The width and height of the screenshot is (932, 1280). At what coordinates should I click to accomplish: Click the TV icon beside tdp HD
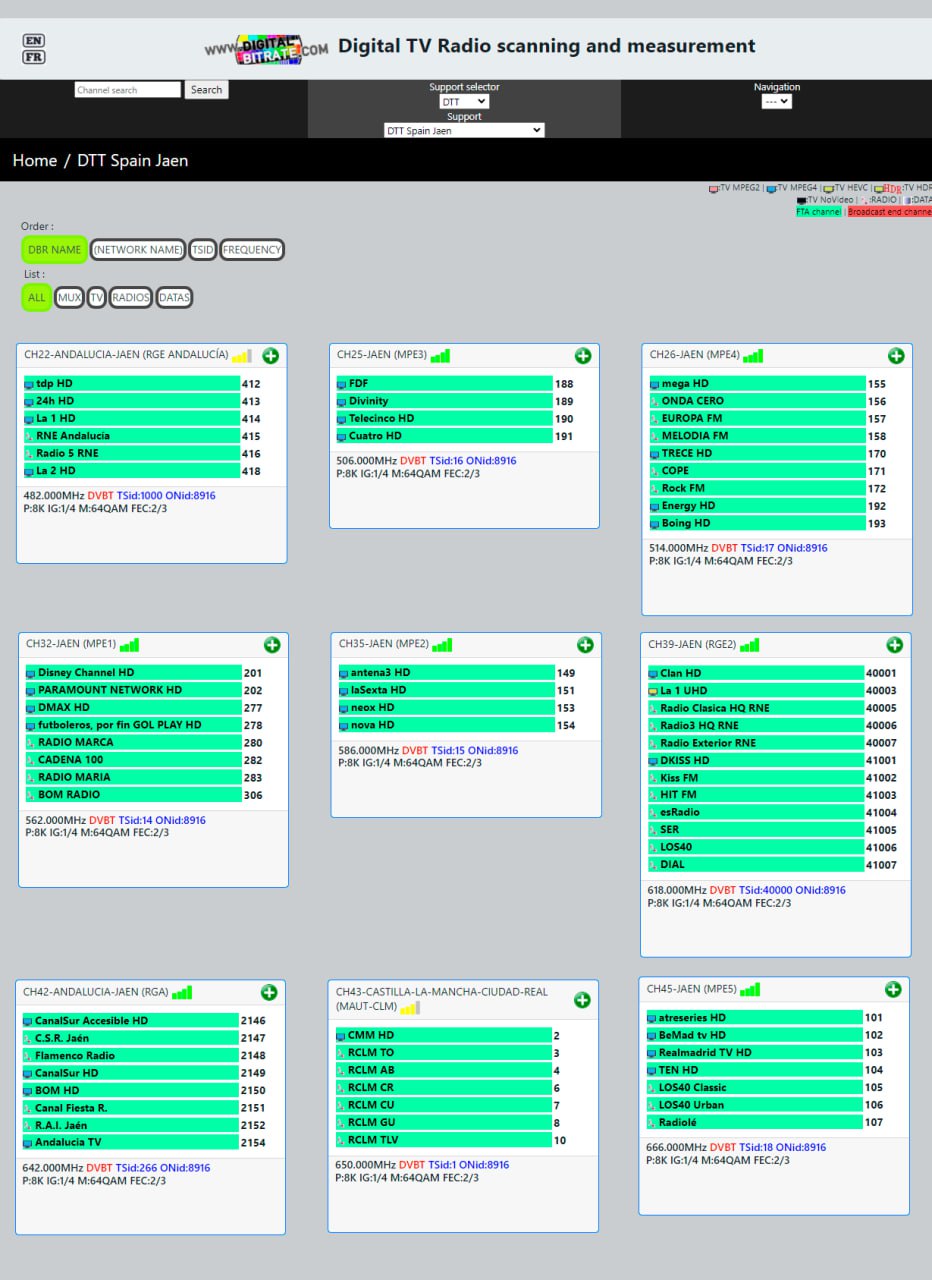tap(29, 384)
